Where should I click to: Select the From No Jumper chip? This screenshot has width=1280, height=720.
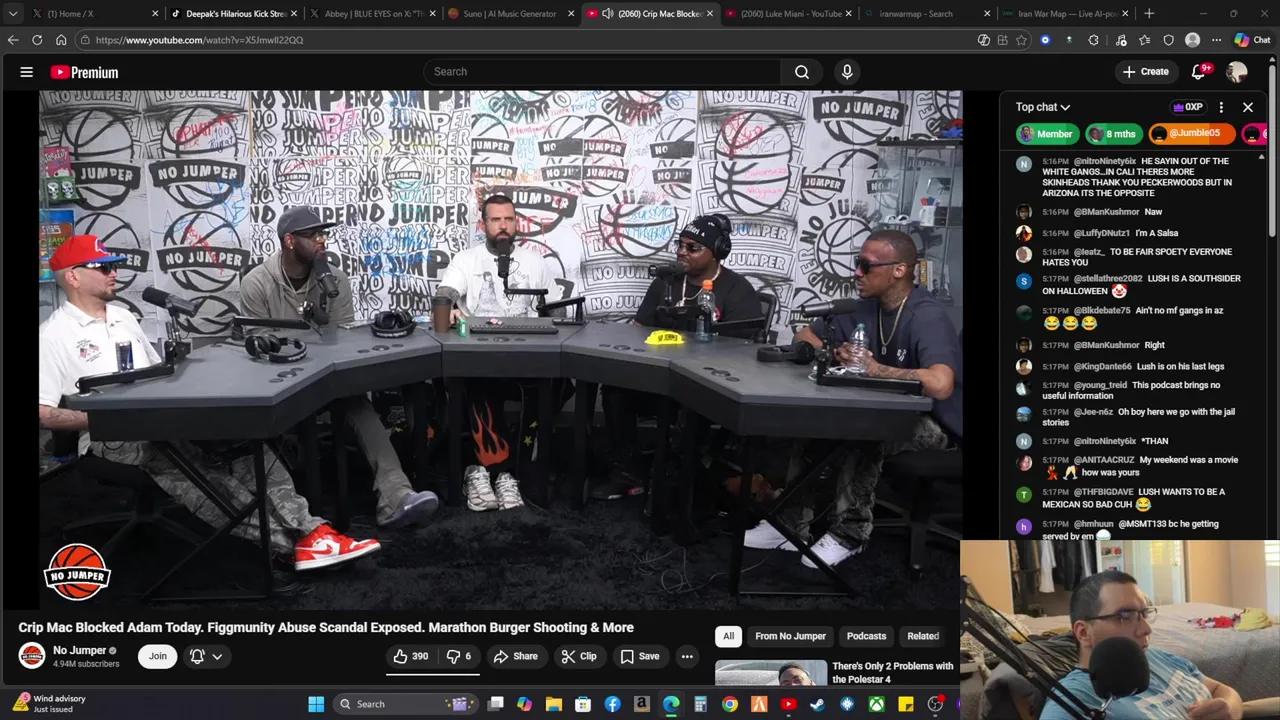(x=790, y=636)
